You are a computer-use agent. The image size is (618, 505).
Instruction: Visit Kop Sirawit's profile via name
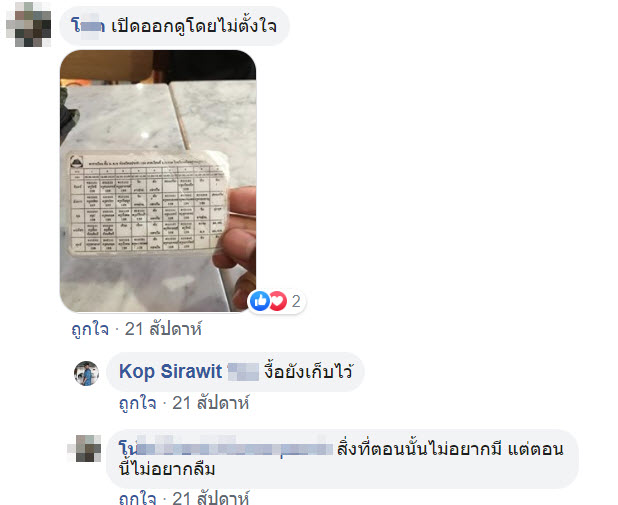click(x=171, y=371)
